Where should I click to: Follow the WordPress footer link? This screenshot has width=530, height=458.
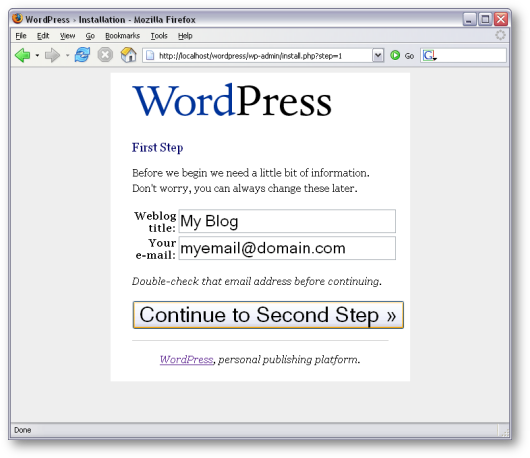[186, 359]
